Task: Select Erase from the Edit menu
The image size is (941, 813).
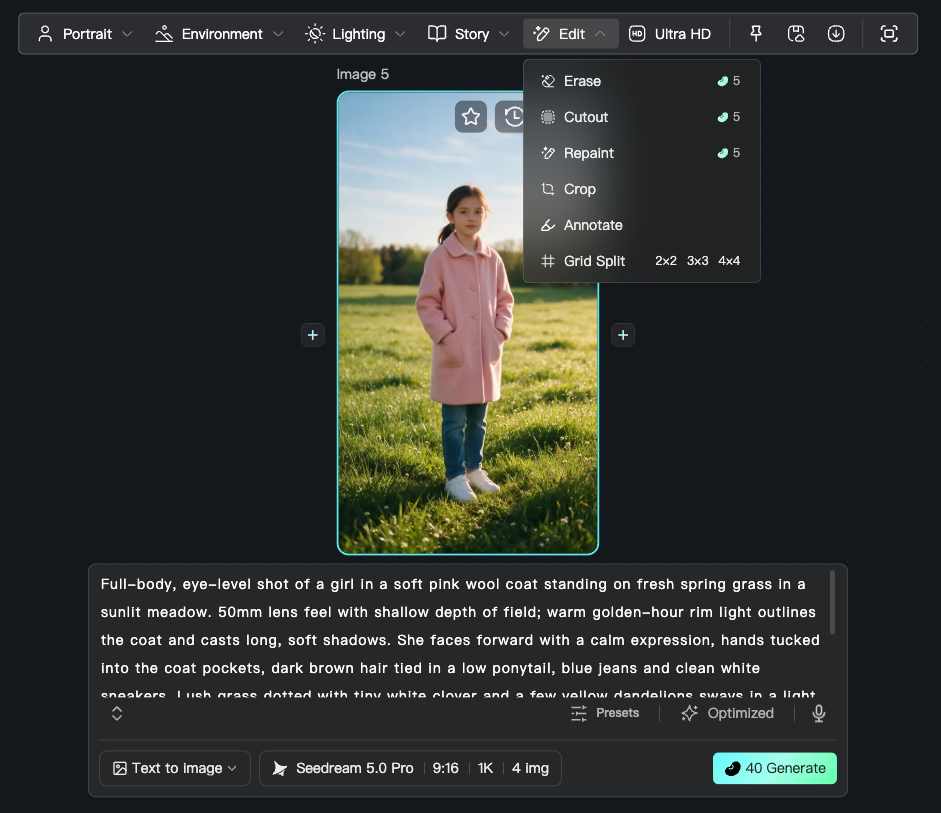Action: (642, 81)
